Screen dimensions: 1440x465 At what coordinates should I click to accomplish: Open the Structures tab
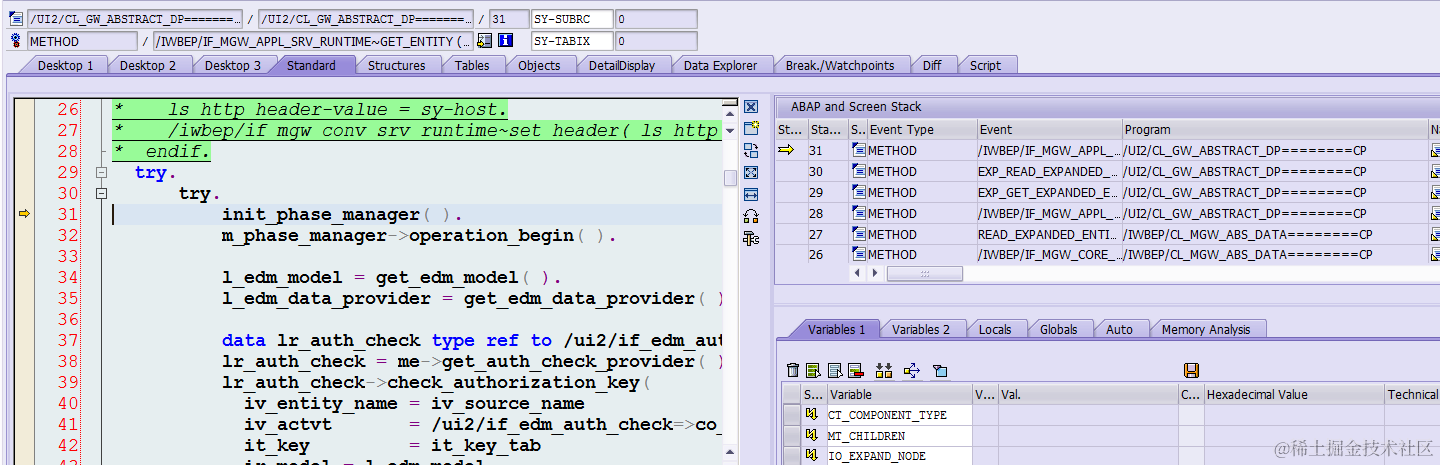click(396, 65)
